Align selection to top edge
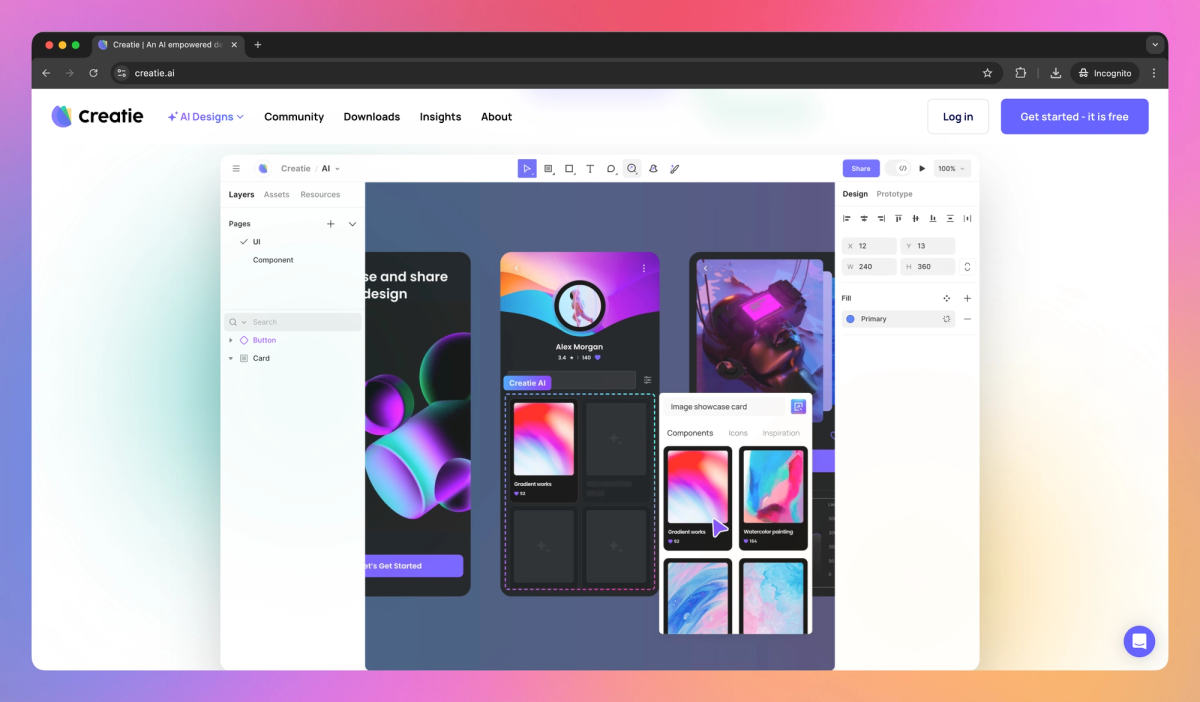This screenshot has height=702, width=1200. point(898,218)
